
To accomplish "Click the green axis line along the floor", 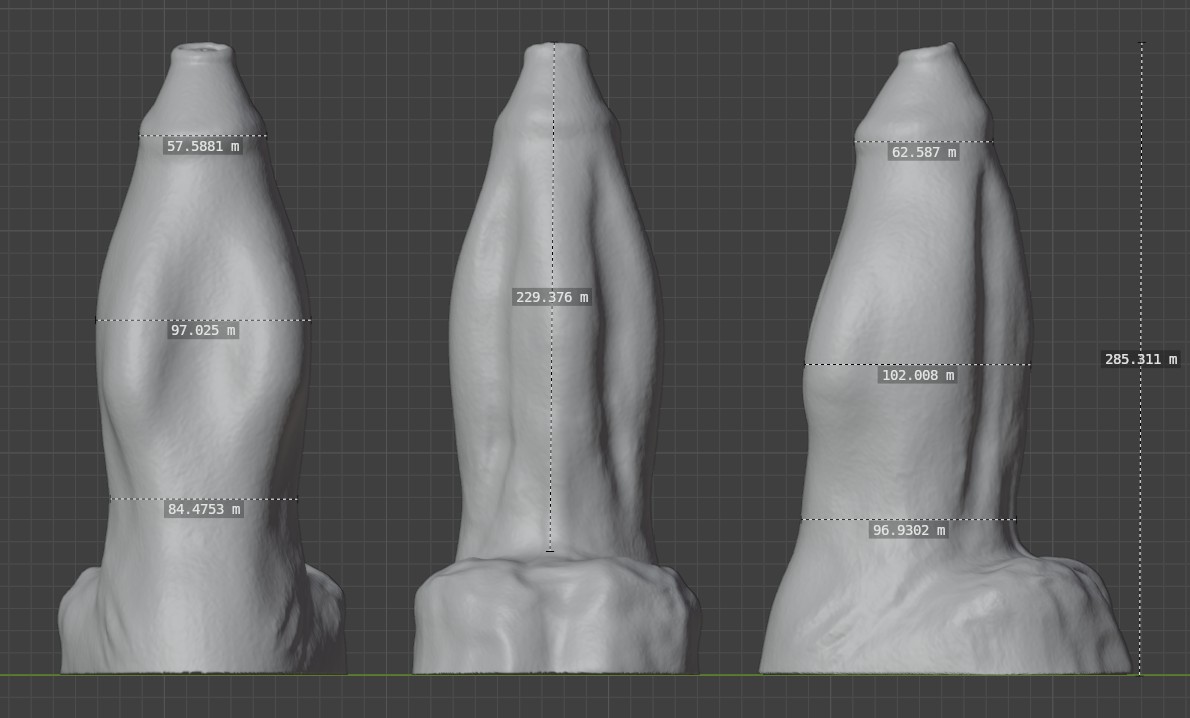I will (380, 675).
